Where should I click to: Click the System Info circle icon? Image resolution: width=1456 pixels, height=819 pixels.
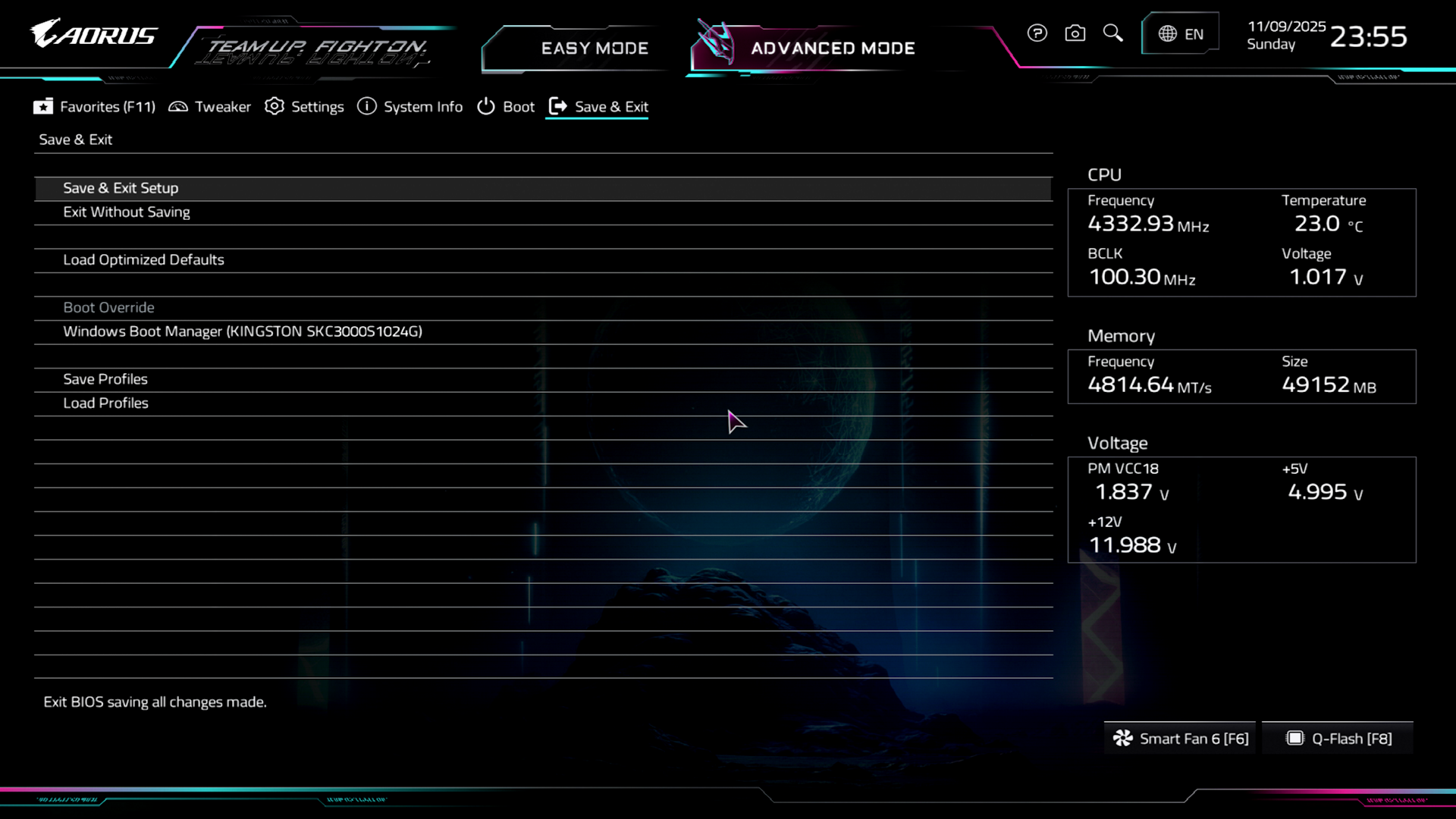point(367,107)
